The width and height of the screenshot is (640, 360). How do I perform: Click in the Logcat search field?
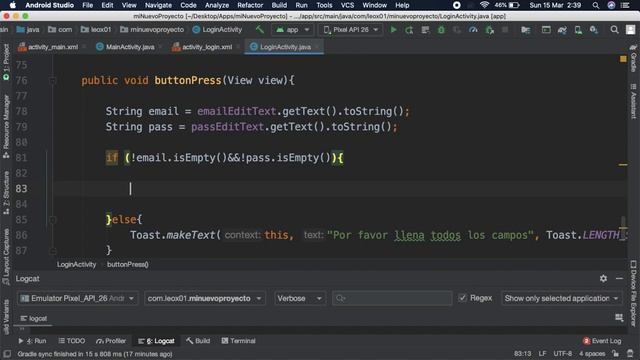point(392,298)
